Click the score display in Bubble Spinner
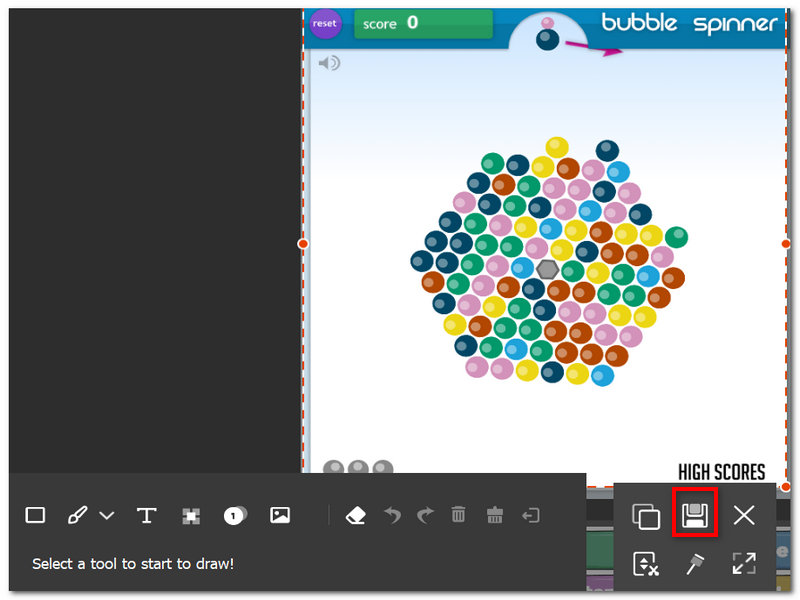This screenshot has width=800, height=600. pyautogui.click(x=423, y=23)
